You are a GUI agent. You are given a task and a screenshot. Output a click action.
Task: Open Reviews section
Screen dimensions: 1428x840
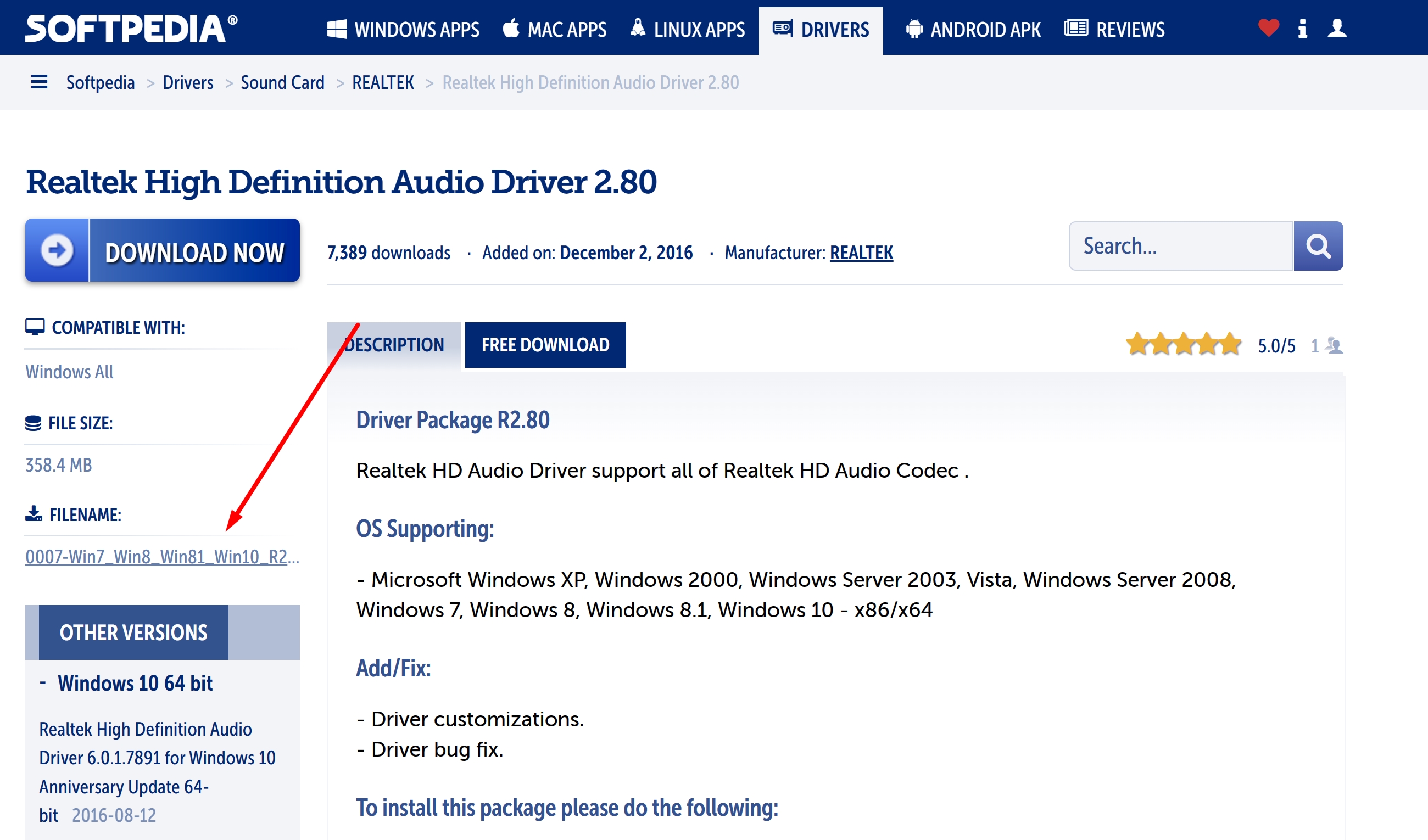1114,29
